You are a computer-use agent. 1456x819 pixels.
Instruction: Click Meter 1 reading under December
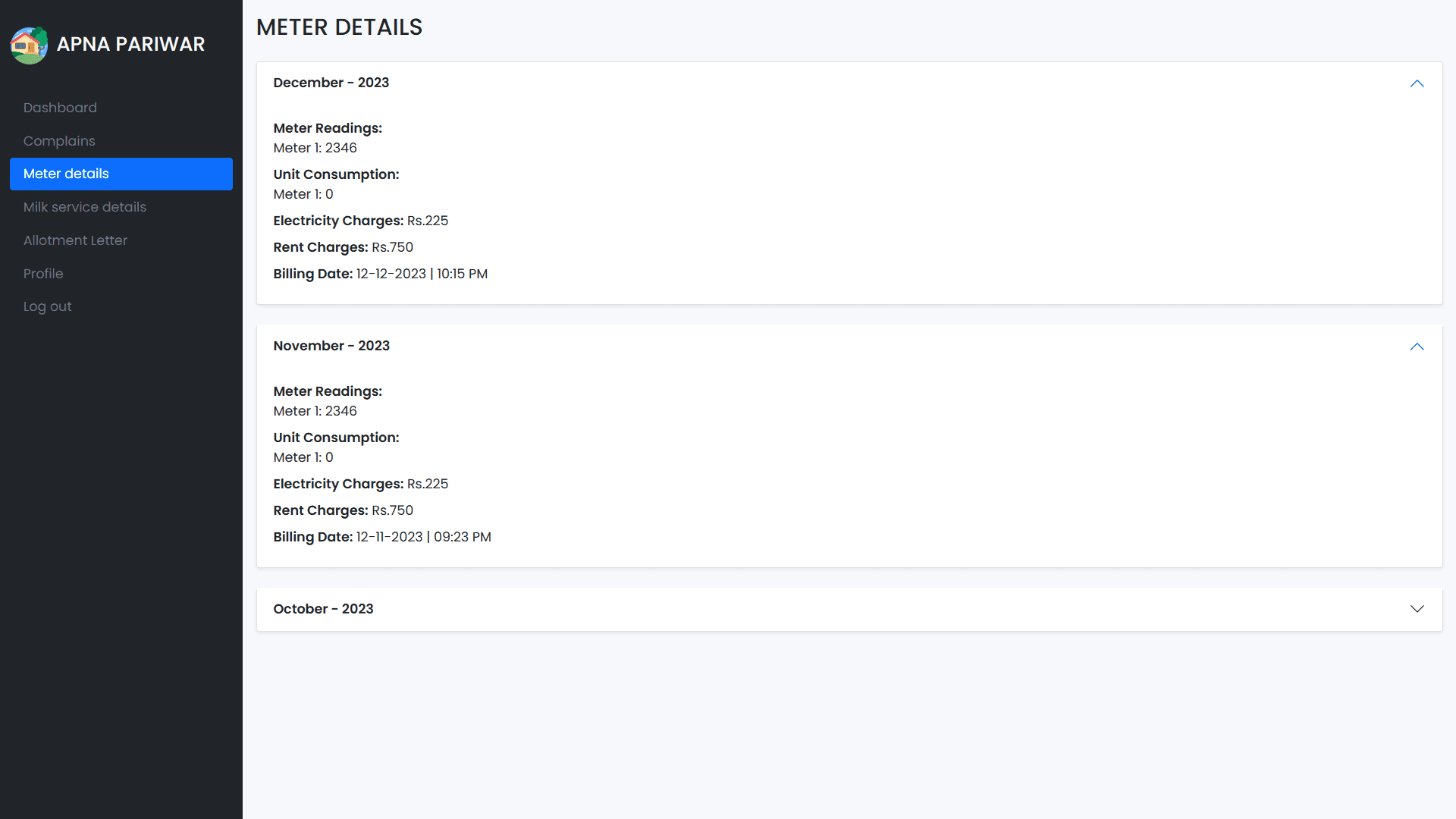pyautogui.click(x=315, y=148)
